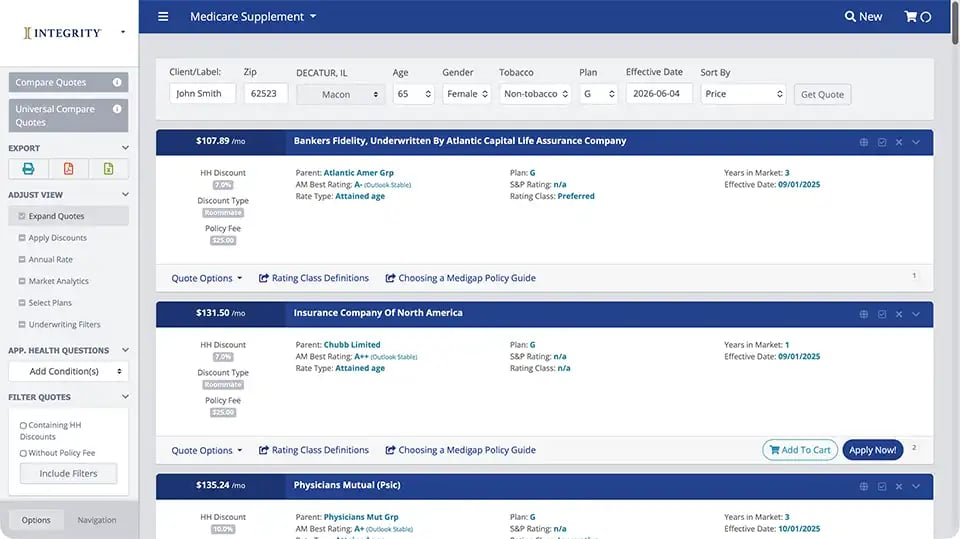This screenshot has height=539, width=960.
Task: Collapse the ADJUST VIEW section
Action: [125, 194]
